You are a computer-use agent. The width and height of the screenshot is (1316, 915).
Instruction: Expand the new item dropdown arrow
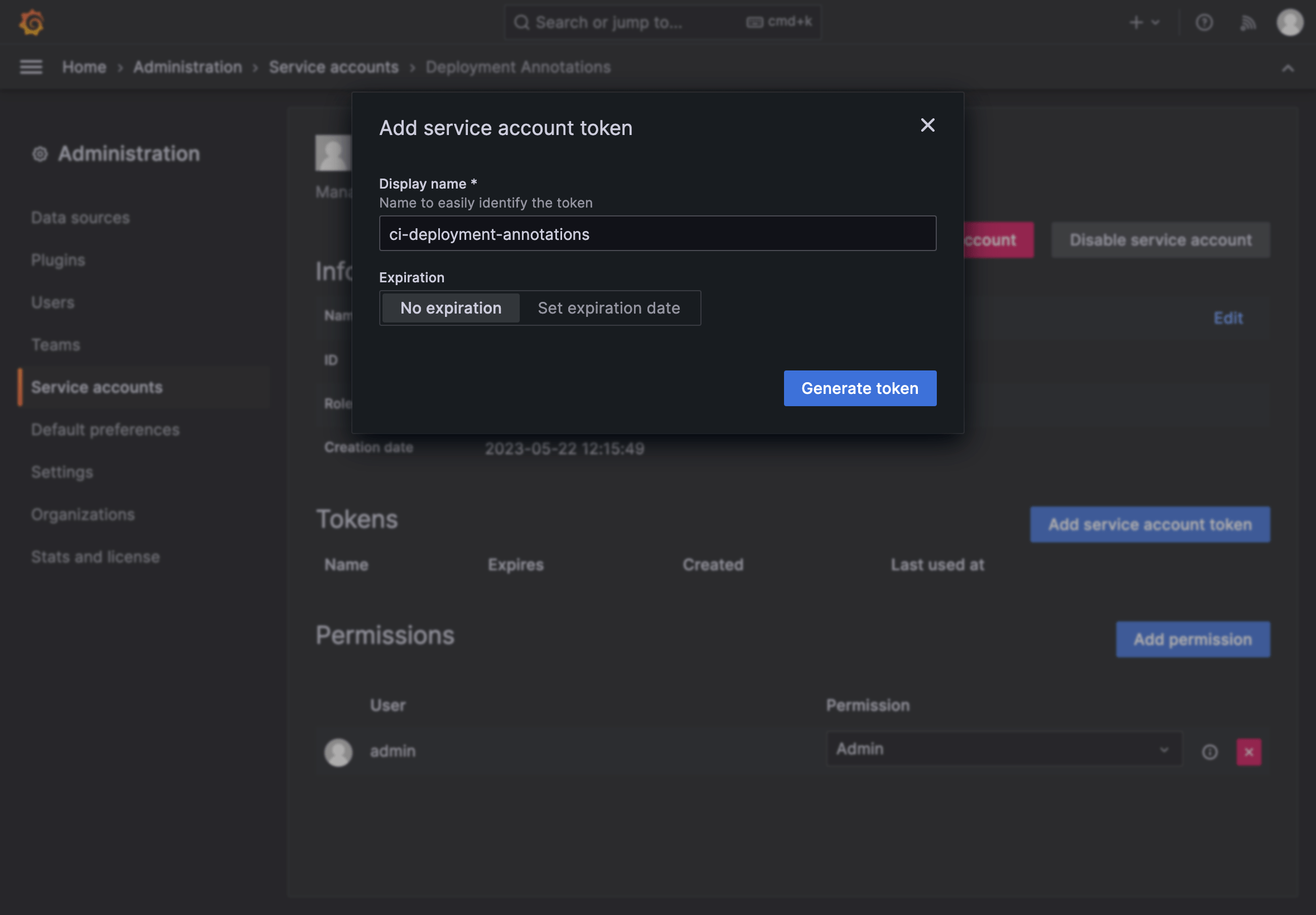coord(1155,22)
